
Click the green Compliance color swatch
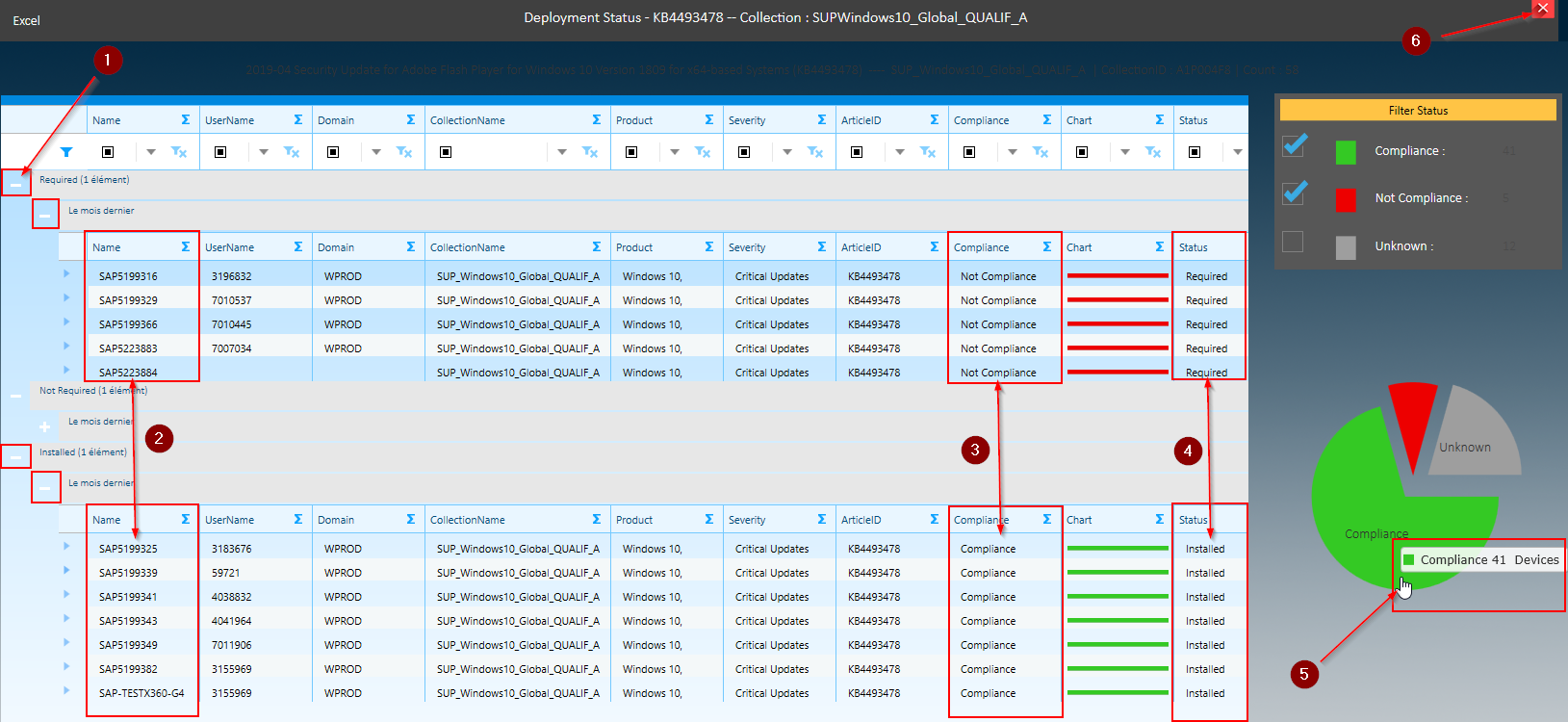[x=1346, y=152]
